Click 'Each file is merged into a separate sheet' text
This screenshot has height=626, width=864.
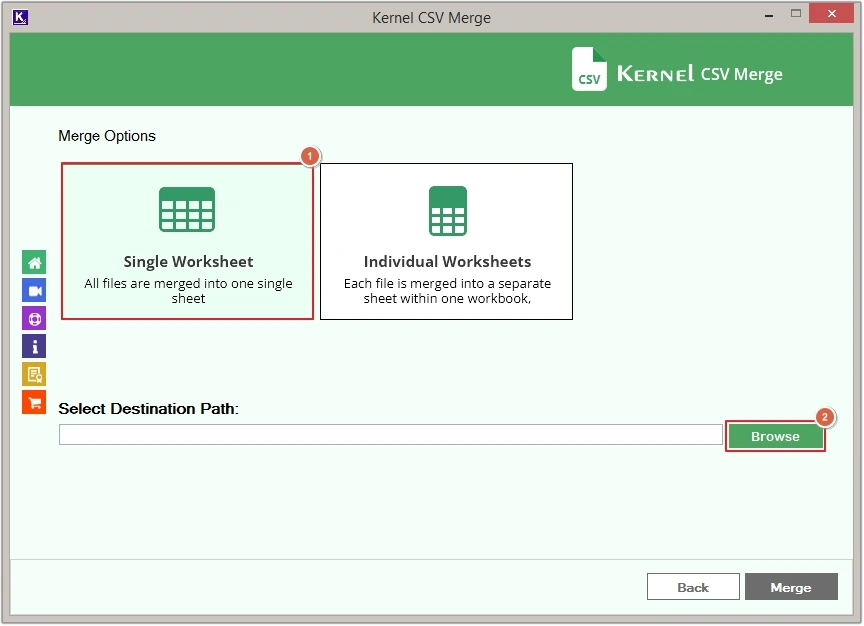[x=447, y=291]
